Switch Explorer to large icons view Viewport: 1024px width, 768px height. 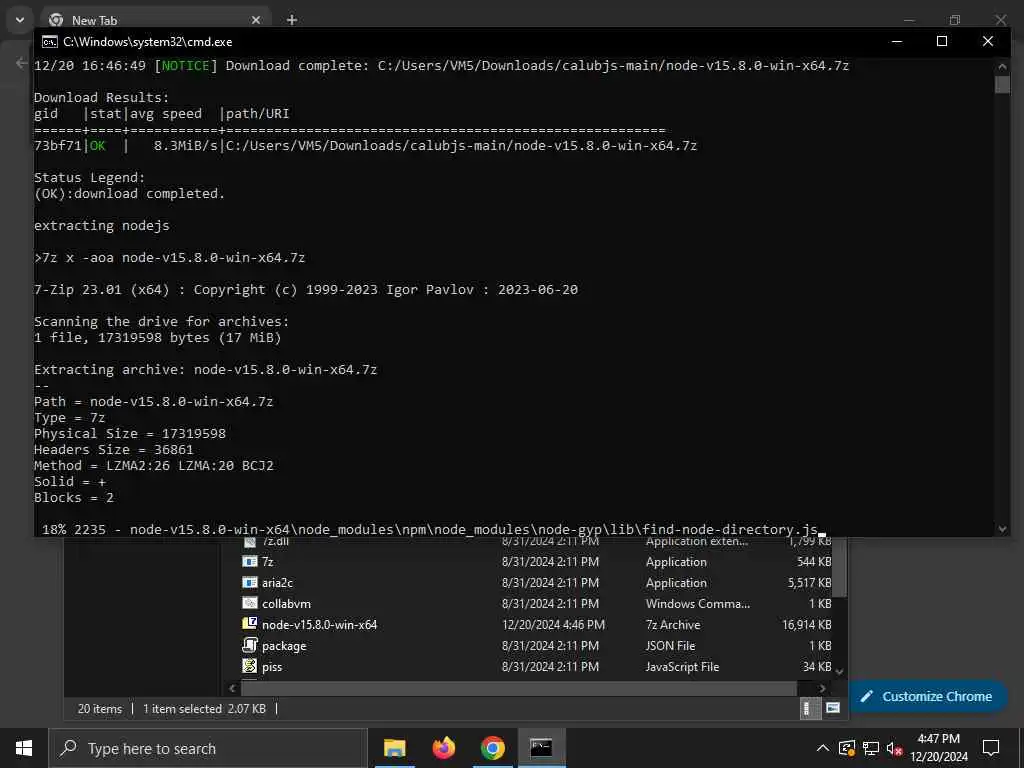(833, 709)
